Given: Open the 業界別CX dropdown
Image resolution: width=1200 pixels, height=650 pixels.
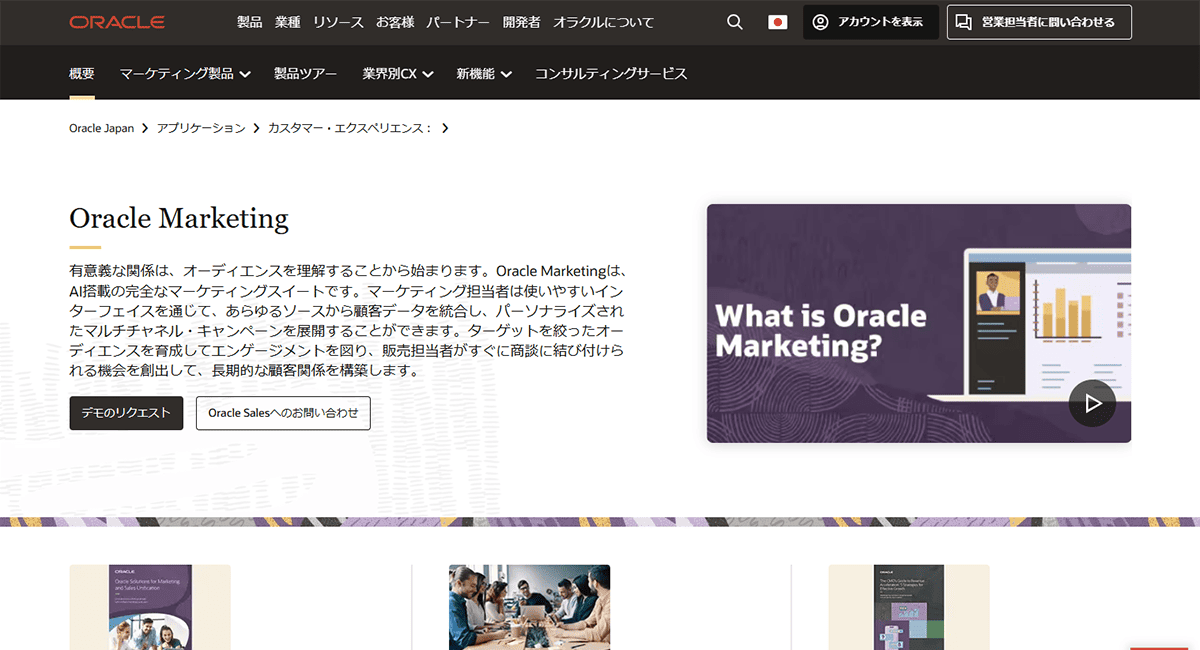Looking at the screenshot, I should click(x=397, y=73).
